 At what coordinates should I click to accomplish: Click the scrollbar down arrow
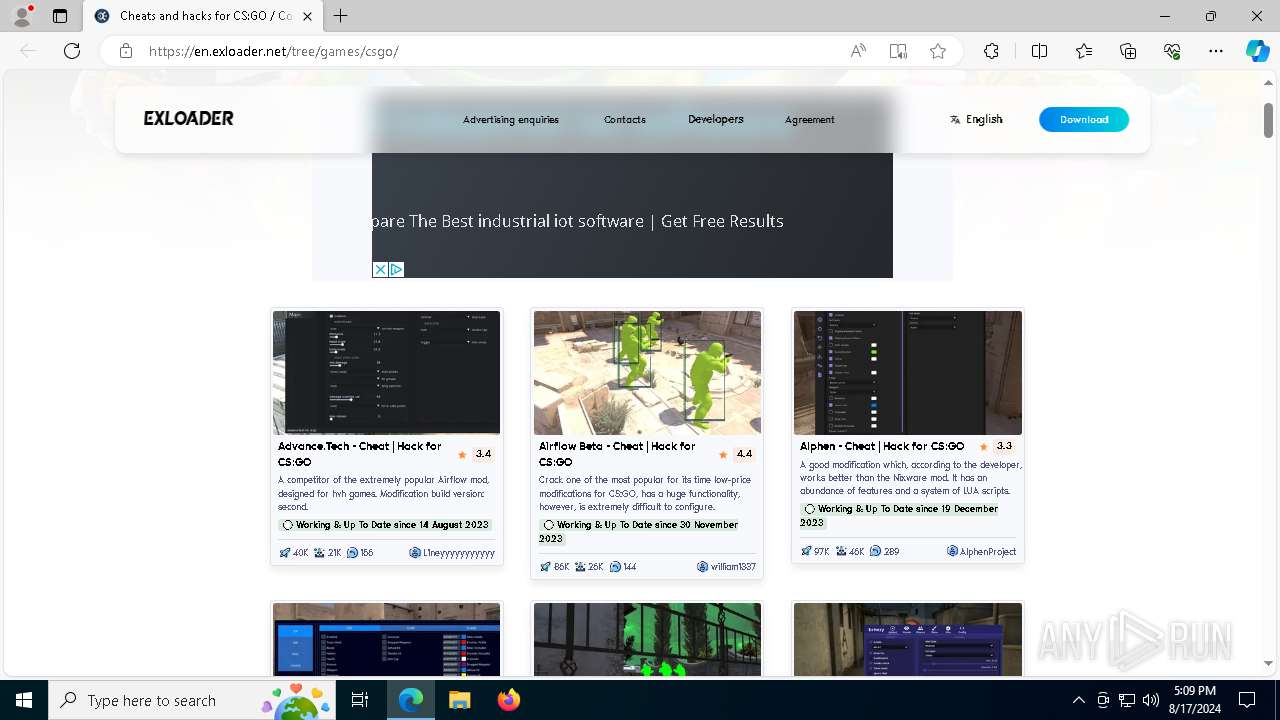click(1268, 663)
